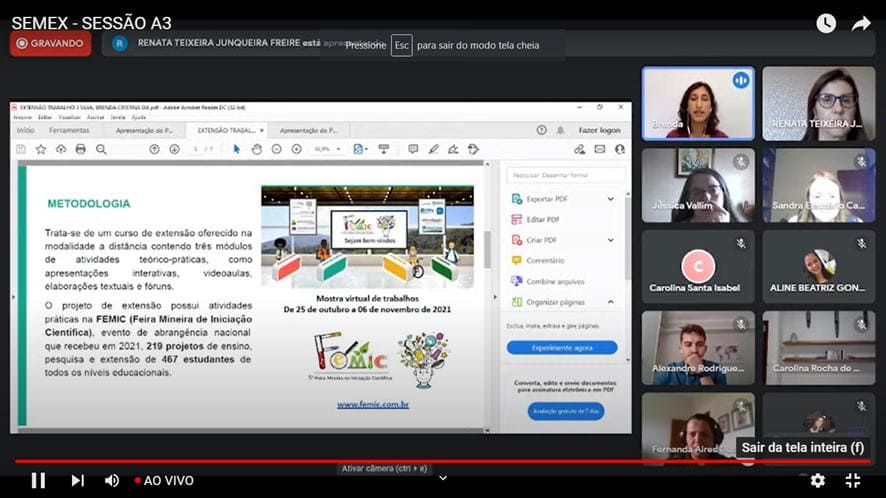
Task: Click the Acrobat help question mark icon
Action: tap(541, 130)
